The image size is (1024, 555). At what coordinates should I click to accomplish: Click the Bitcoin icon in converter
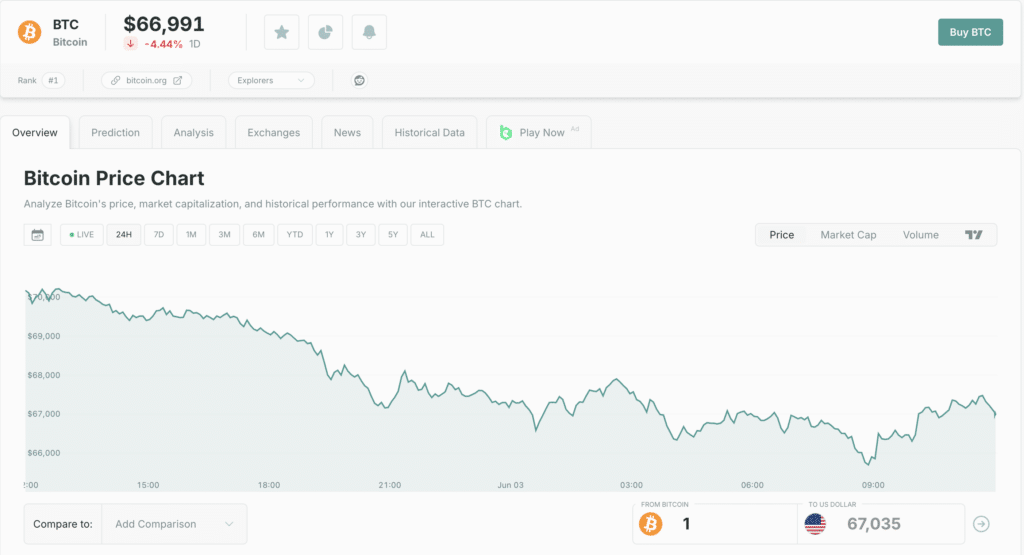(x=650, y=524)
